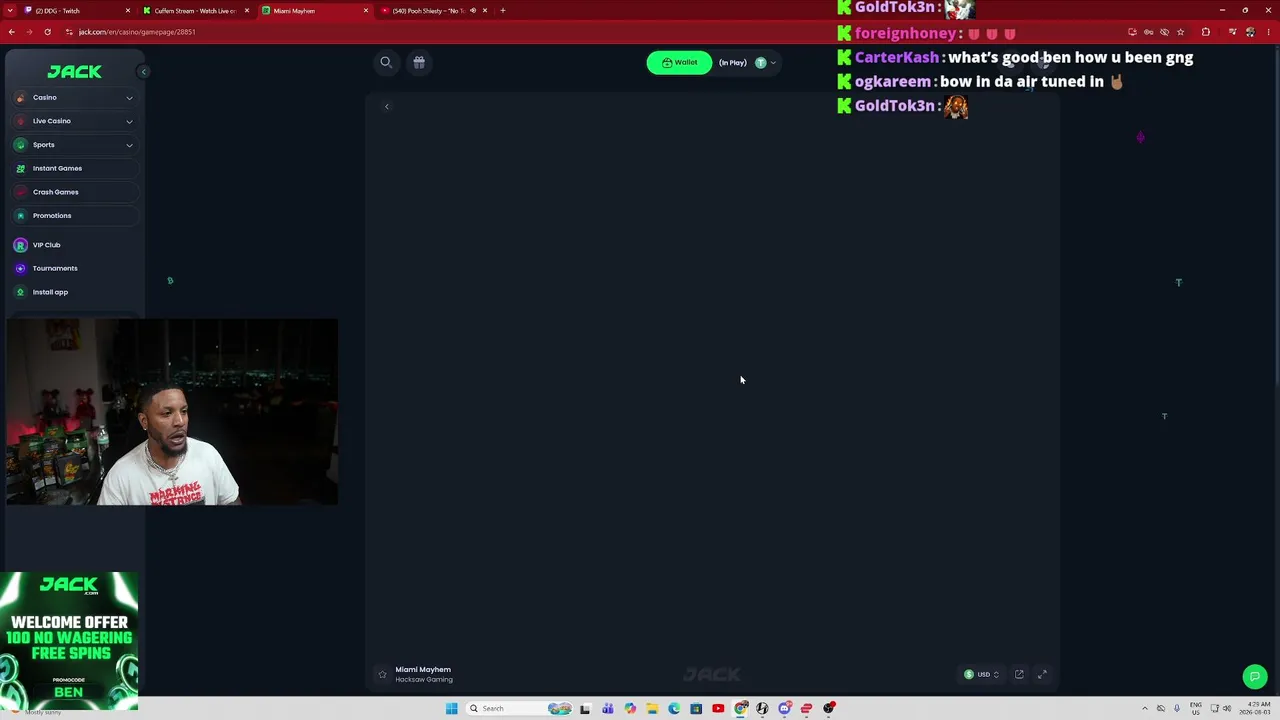The height and width of the screenshot is (720, 1280).
Task: Bookmark this page with the star
Action: 1180,32
